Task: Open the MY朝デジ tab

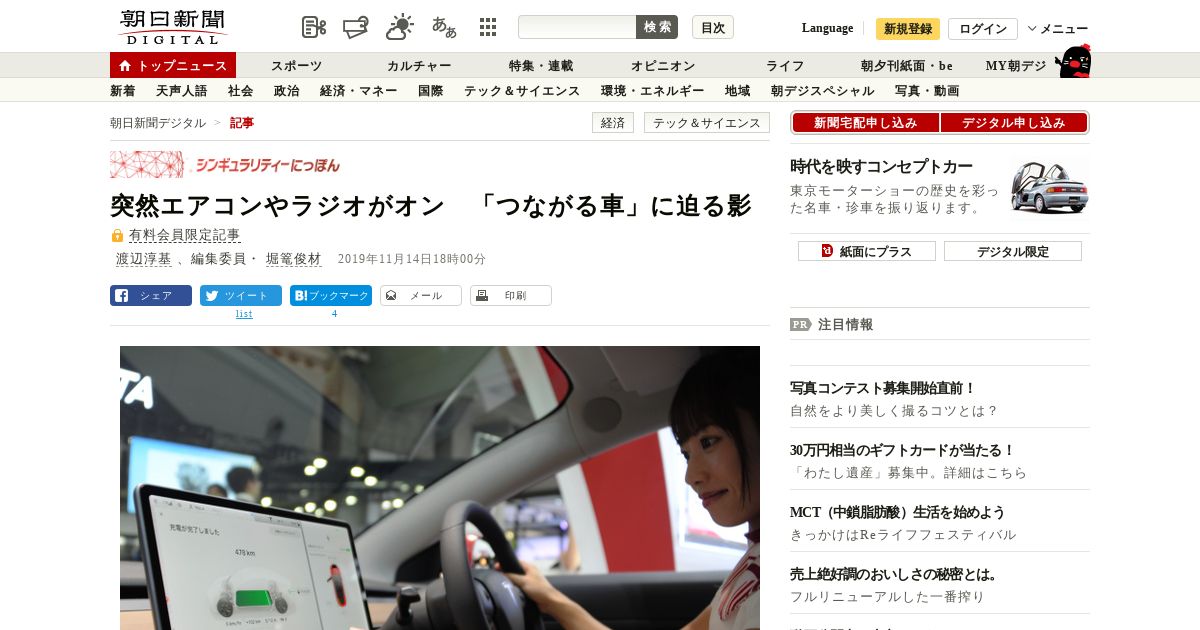Action: point(1016,66)
